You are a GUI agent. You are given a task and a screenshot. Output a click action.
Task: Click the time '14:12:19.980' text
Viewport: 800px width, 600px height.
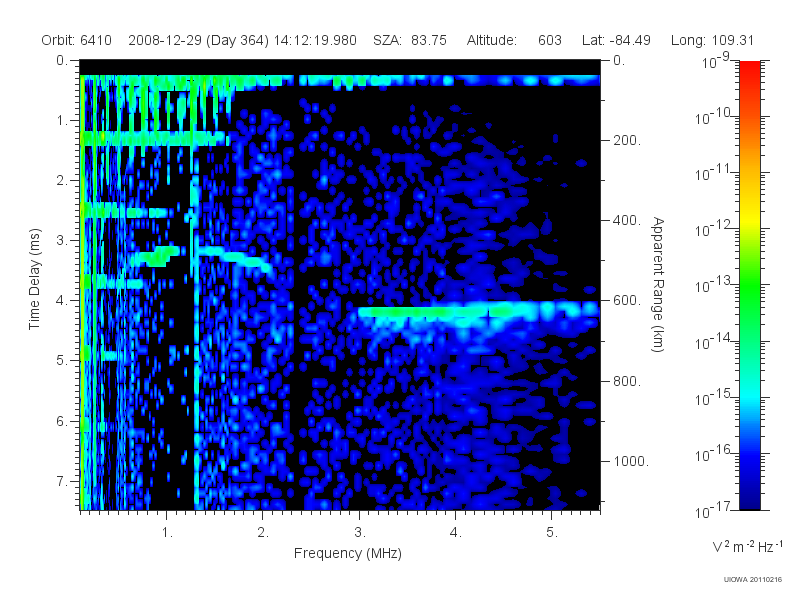315,40
